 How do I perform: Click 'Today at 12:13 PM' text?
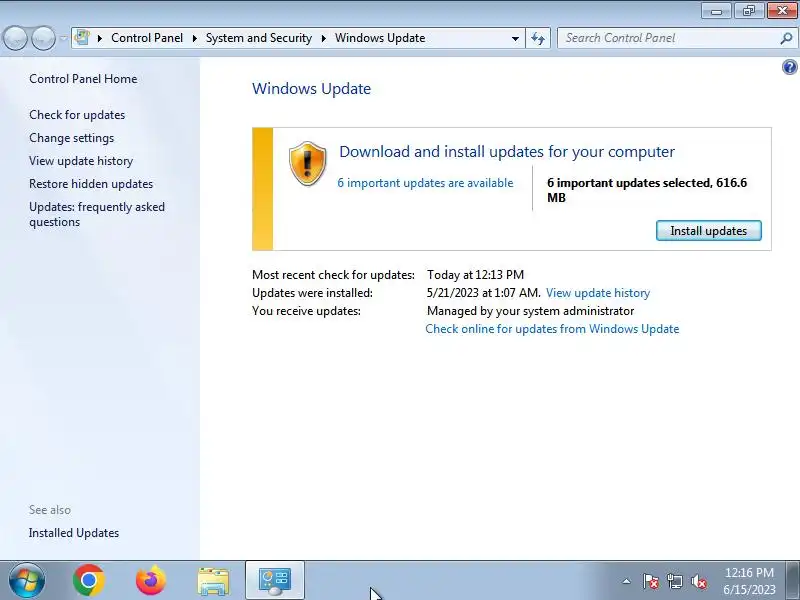[x=476, y=274]
